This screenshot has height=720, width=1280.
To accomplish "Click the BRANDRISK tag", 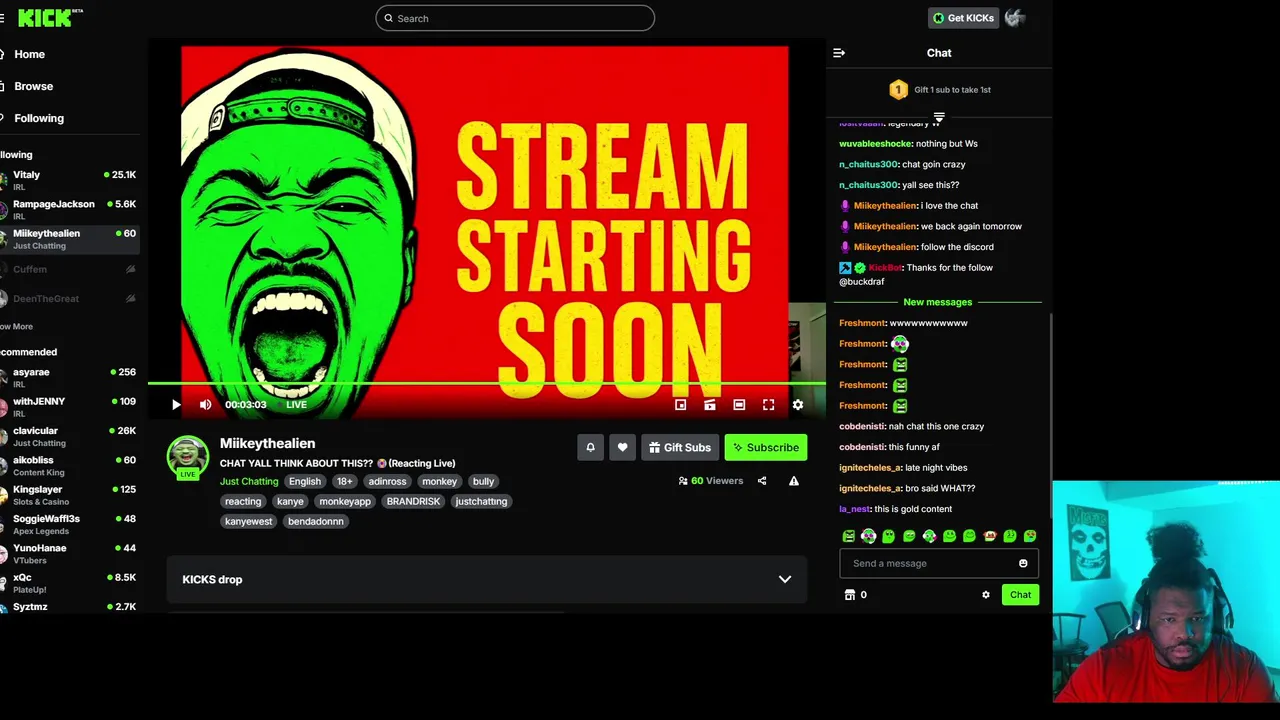I will (x=413, y=501).
